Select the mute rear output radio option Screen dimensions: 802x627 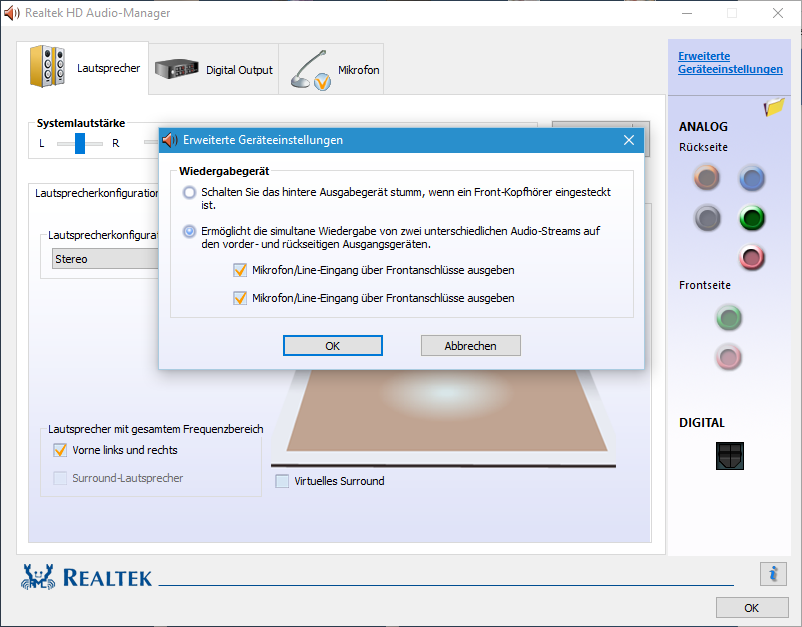pyautogui.click(x=189, y=192)
